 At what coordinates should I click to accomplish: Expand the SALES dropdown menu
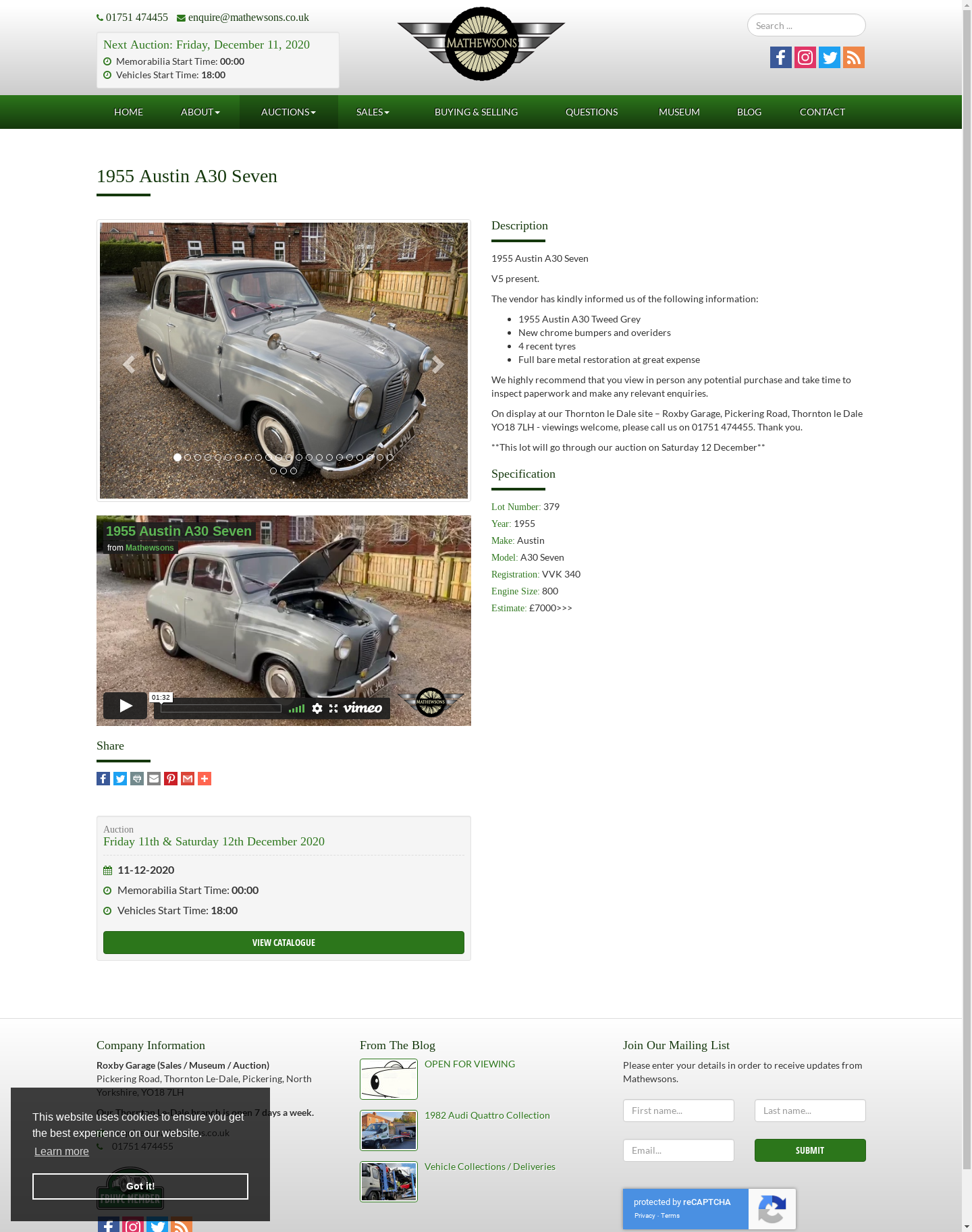[x=373, y=112]
